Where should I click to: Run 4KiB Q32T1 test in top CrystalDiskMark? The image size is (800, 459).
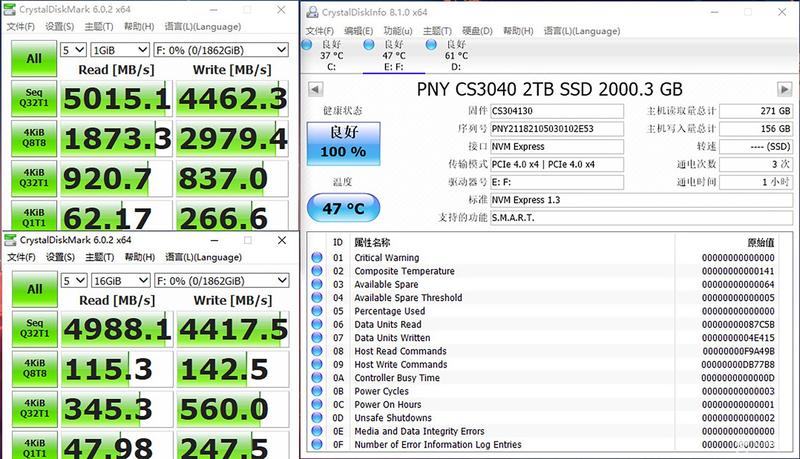pyautogui.click(x=34, y=178)
